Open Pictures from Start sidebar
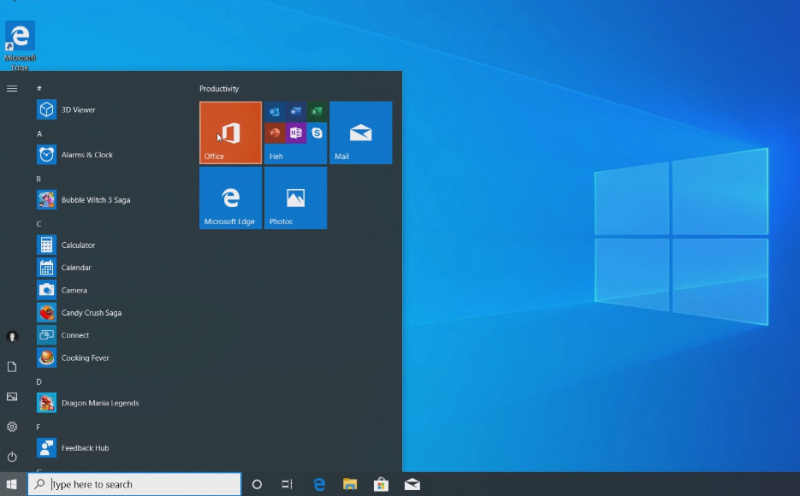This screenshot has height=496, width=800. coord(12,396)
